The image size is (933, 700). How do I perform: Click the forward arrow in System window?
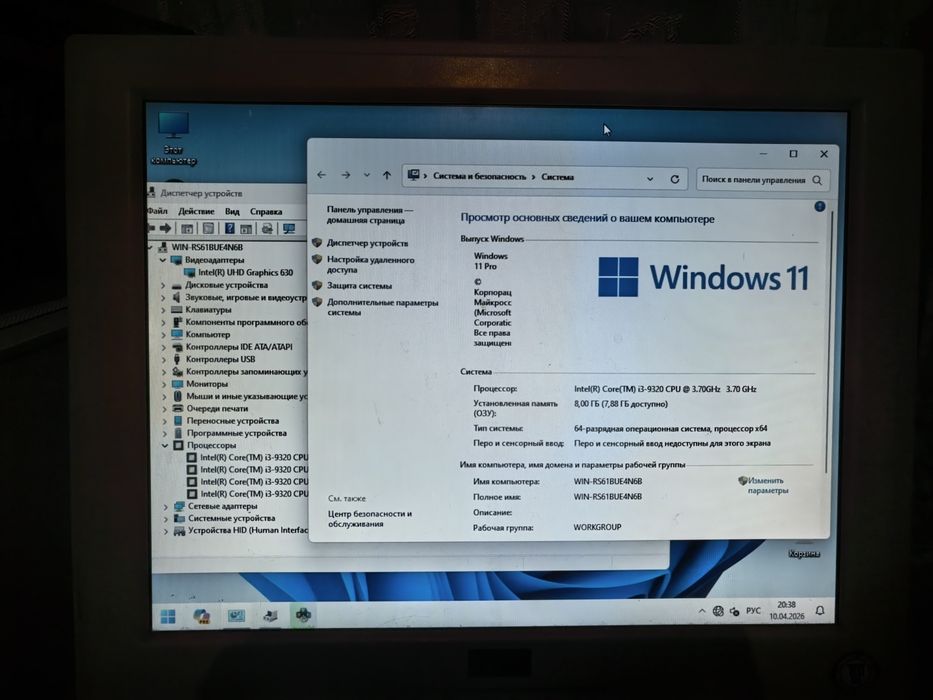(346, 175)
